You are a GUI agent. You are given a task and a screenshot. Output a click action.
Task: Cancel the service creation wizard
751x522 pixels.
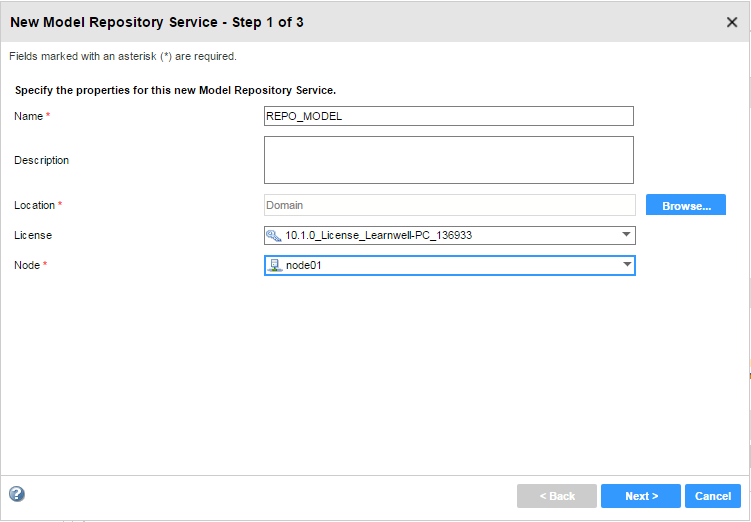coord(713,496)
